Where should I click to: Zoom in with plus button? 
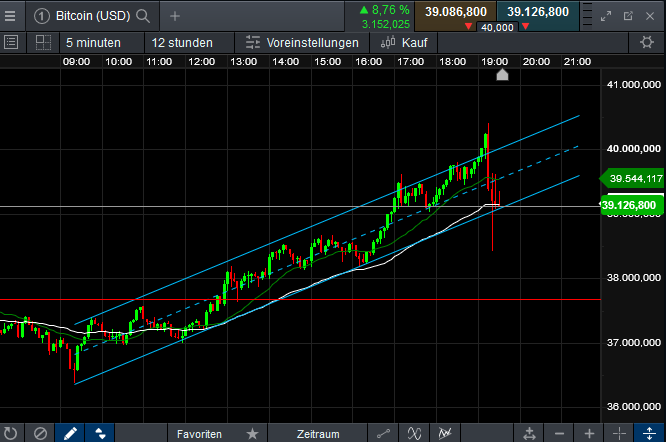(x=589, y=434)
